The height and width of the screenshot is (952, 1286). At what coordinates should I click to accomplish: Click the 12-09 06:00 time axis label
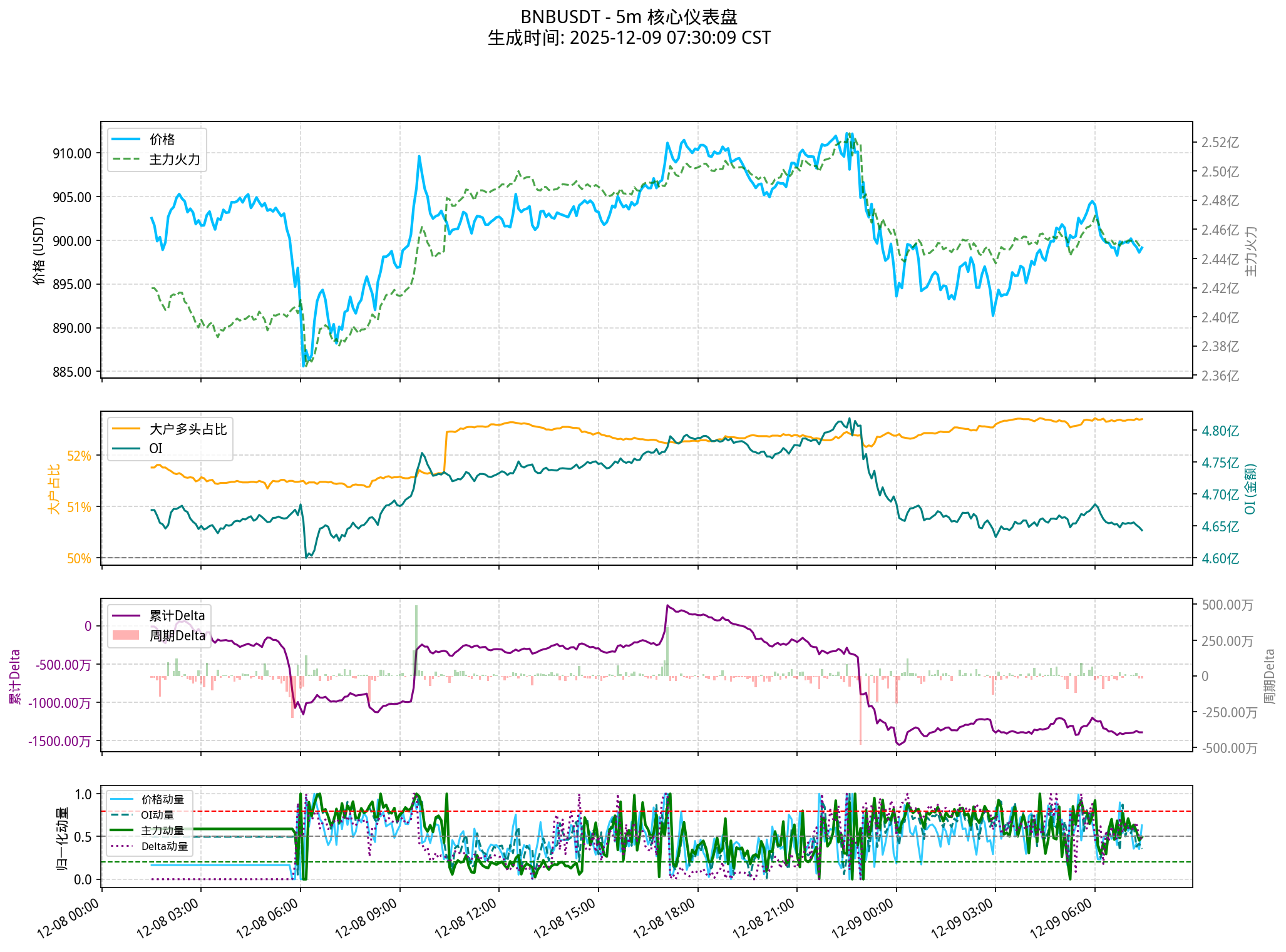(x=1061, y=918)
